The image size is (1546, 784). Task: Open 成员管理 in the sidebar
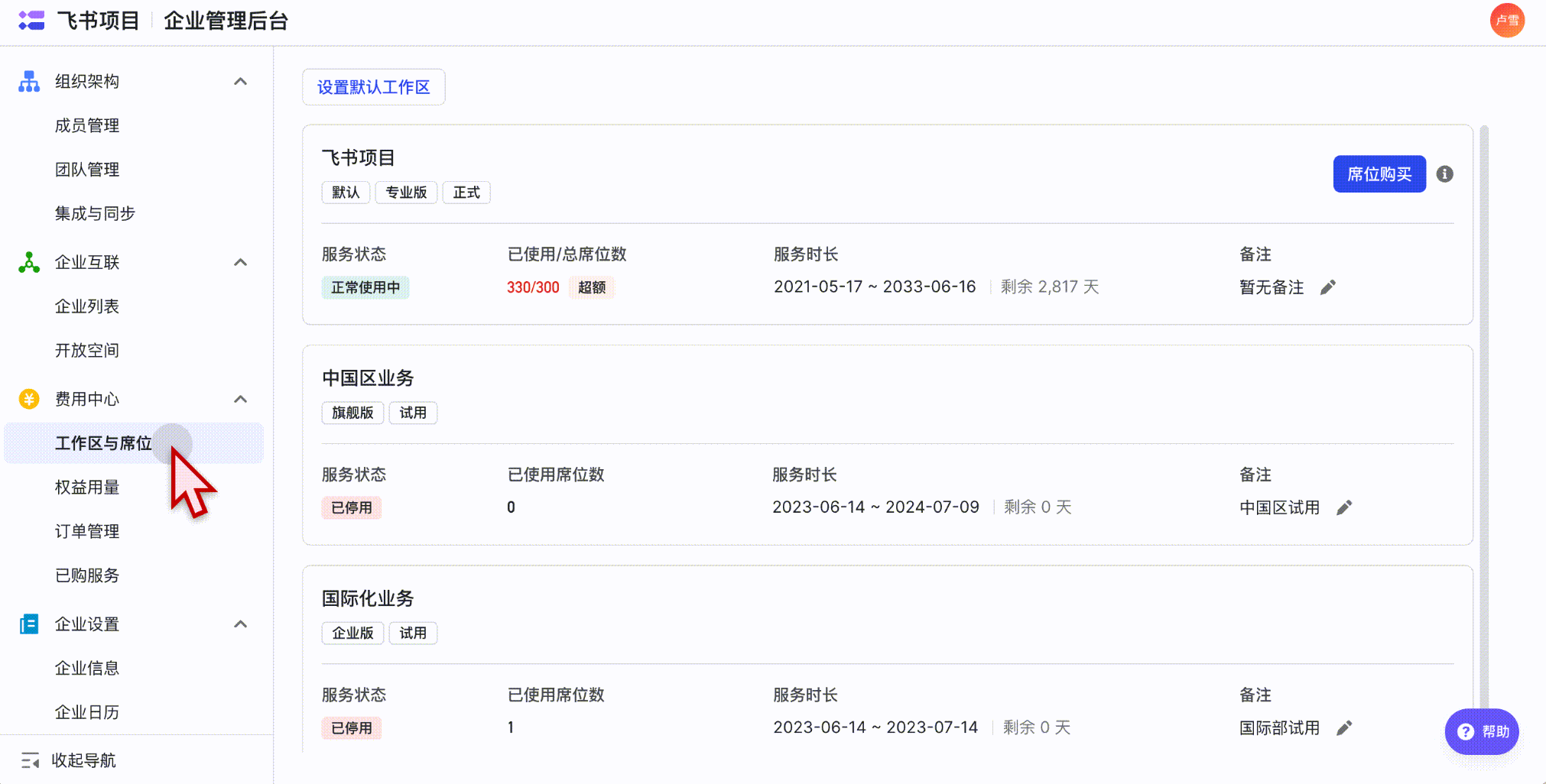point(87,125)
